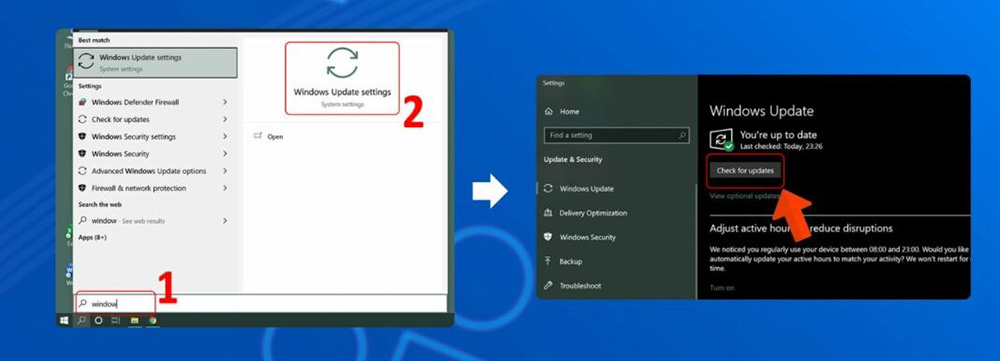Open Advanced Windows Update options result icon

click(82, 171)
